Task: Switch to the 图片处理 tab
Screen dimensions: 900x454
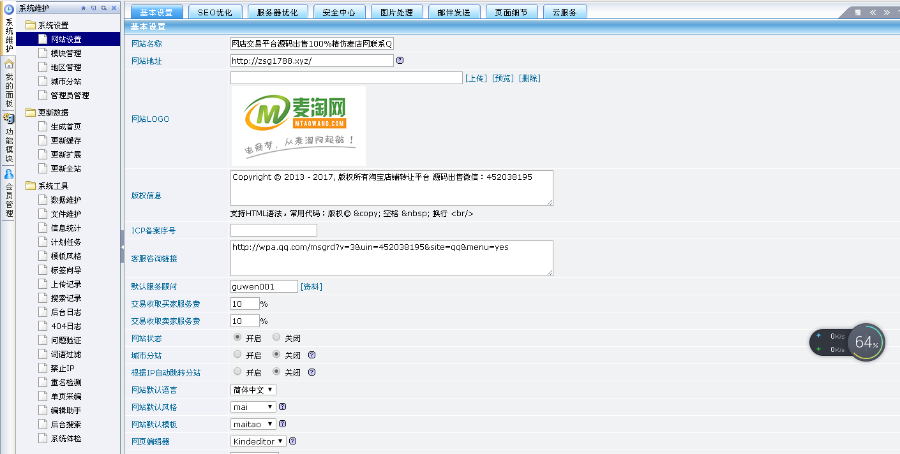Action: pyautogui.click(x=397, y=12)
